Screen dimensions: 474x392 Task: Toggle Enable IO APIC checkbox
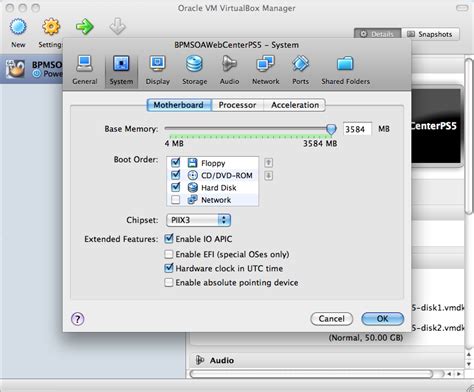[x=169, y=239]
